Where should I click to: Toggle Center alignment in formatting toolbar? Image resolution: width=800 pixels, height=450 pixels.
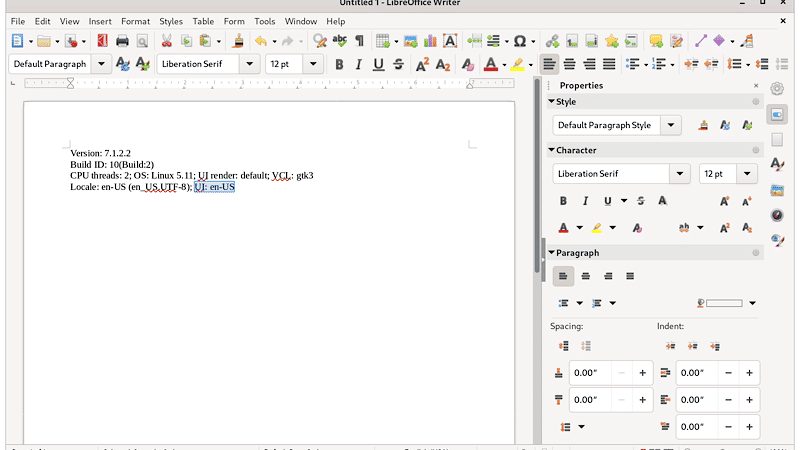(569, 64)
